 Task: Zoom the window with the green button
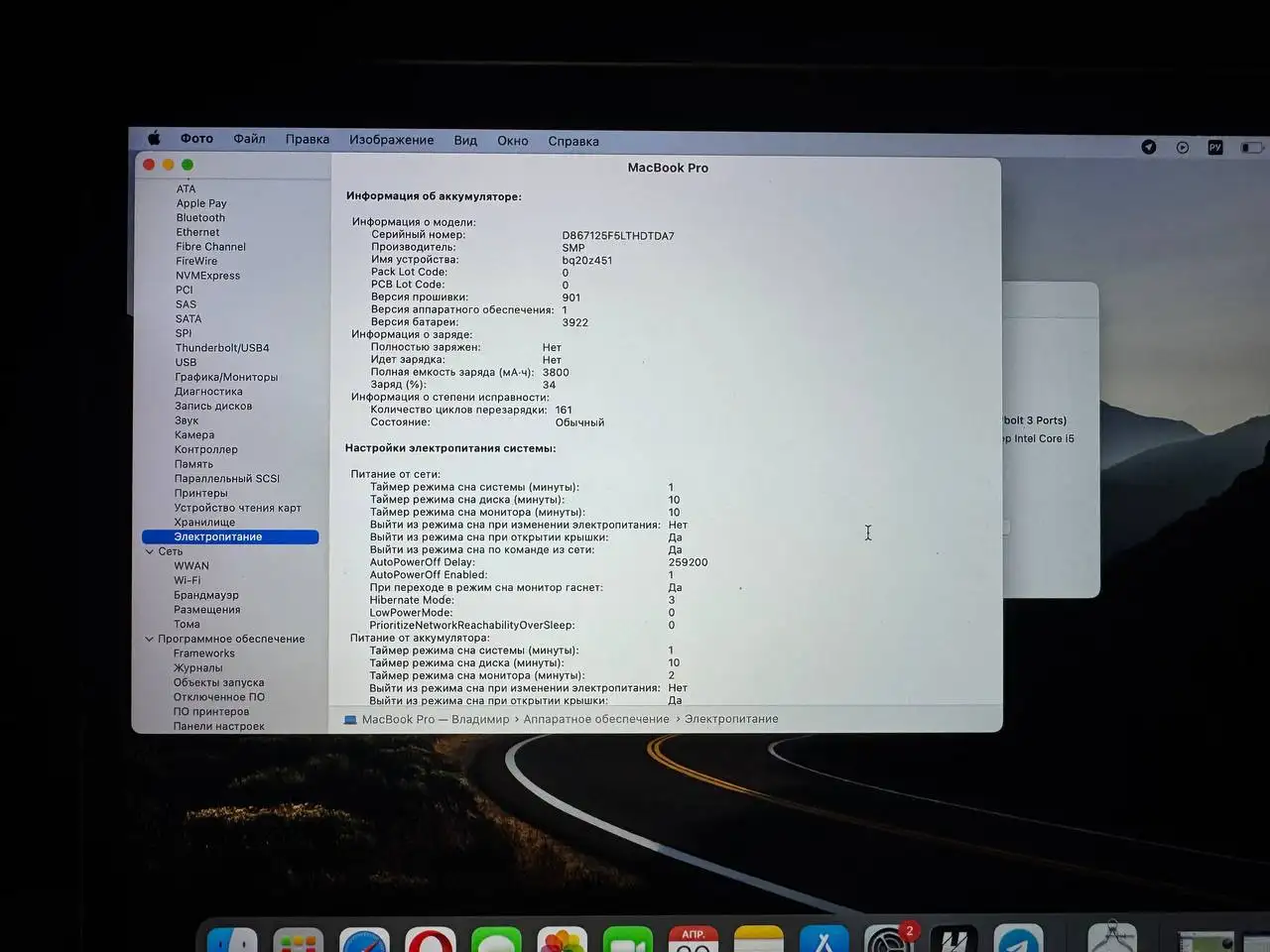click(x=188, y=165)
